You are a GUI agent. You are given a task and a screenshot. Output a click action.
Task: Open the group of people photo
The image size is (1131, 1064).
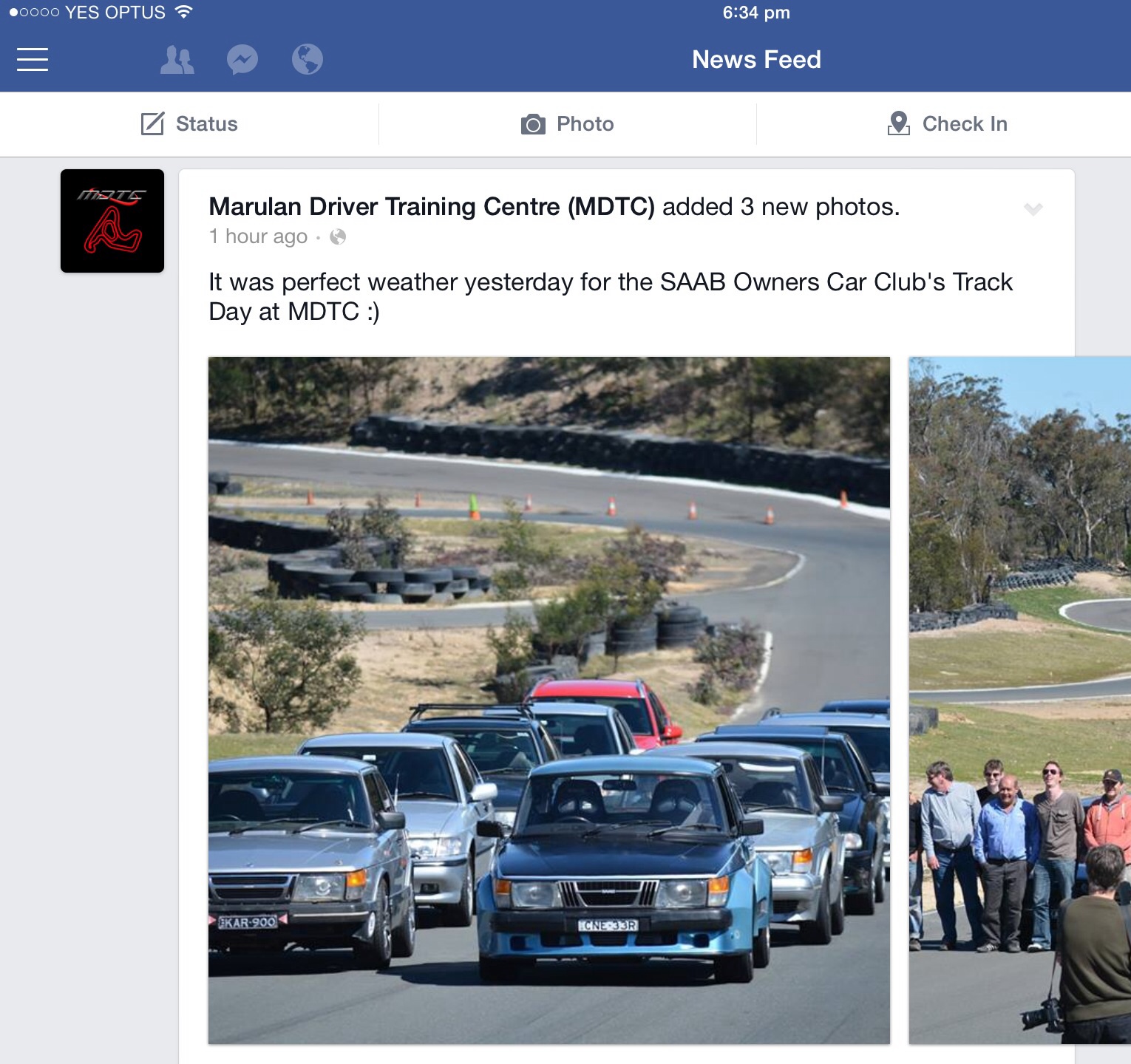[x=1020, y=700]
